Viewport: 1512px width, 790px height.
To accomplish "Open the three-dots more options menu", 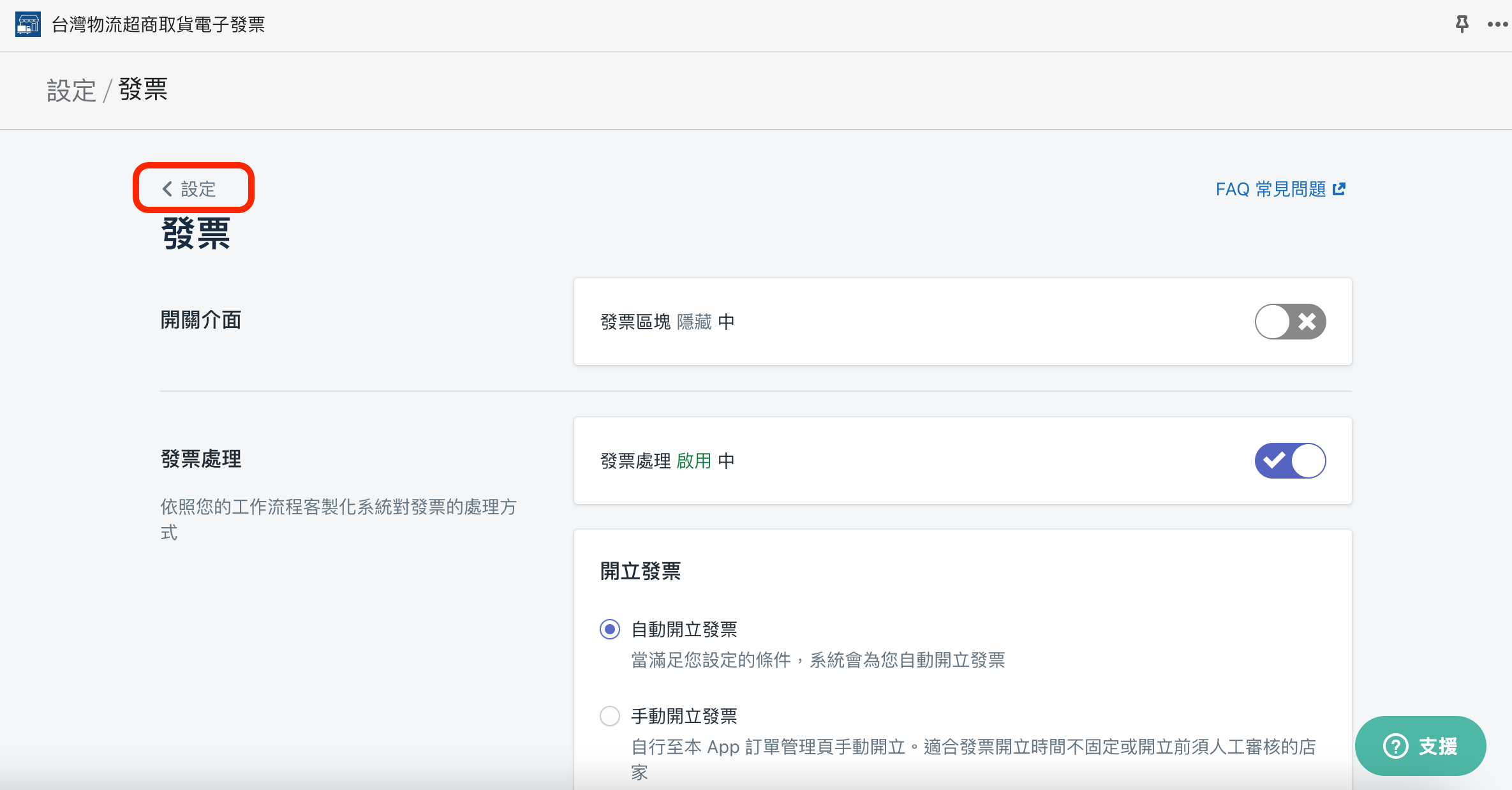I will 1497,24.
